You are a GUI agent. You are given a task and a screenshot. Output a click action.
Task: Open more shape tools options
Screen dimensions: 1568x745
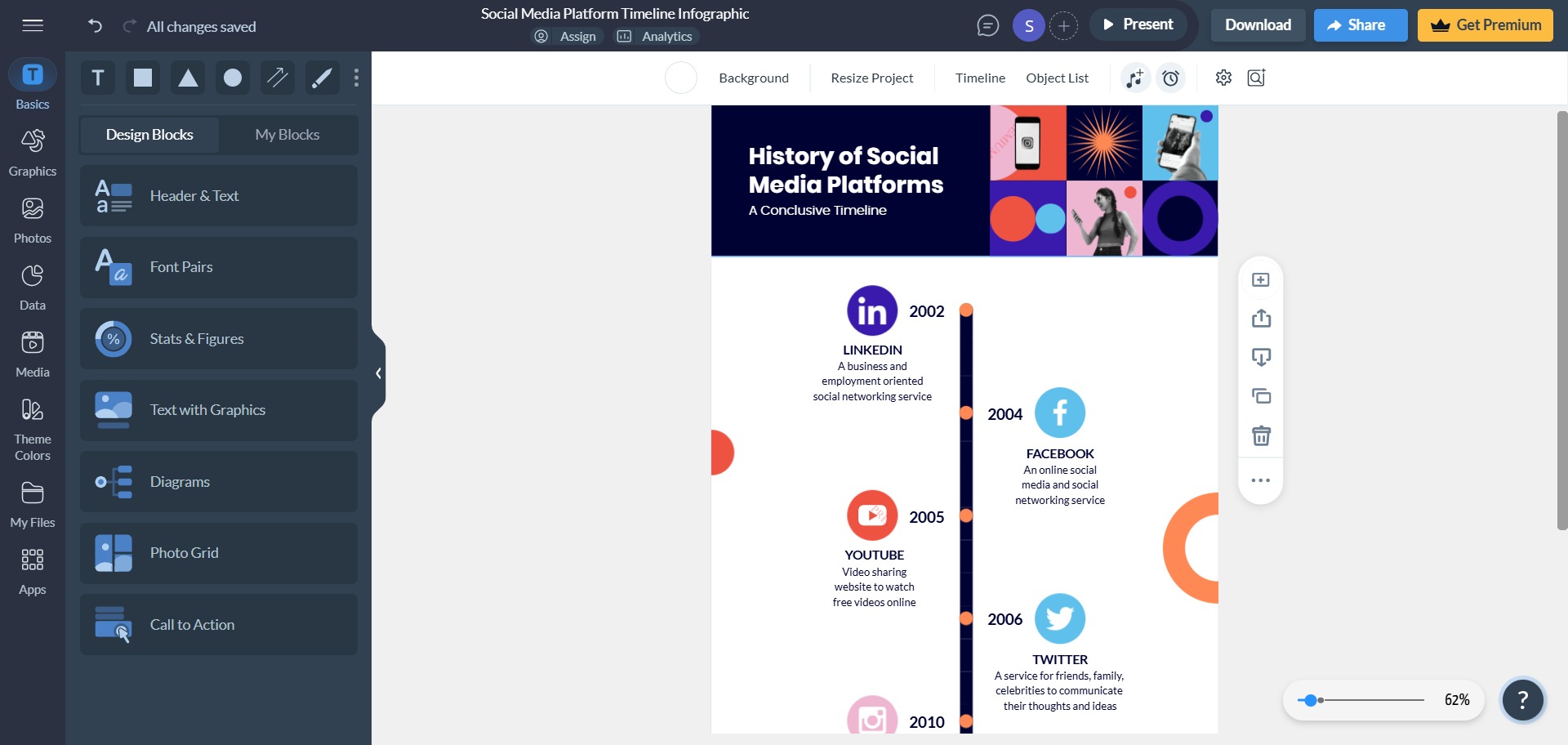click(356, 78)
